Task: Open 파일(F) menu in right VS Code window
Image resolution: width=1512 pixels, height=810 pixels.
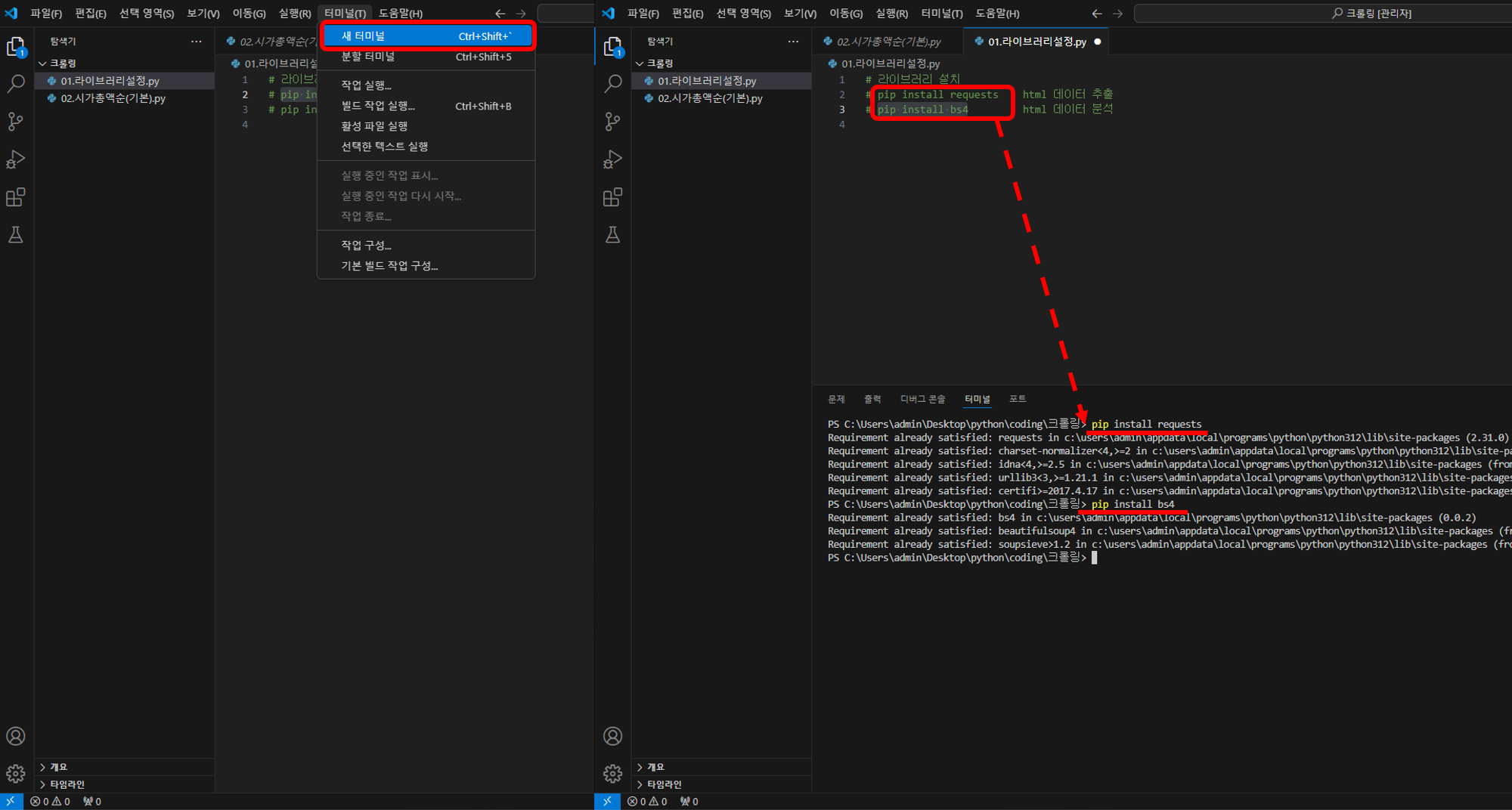Action: 643,14
